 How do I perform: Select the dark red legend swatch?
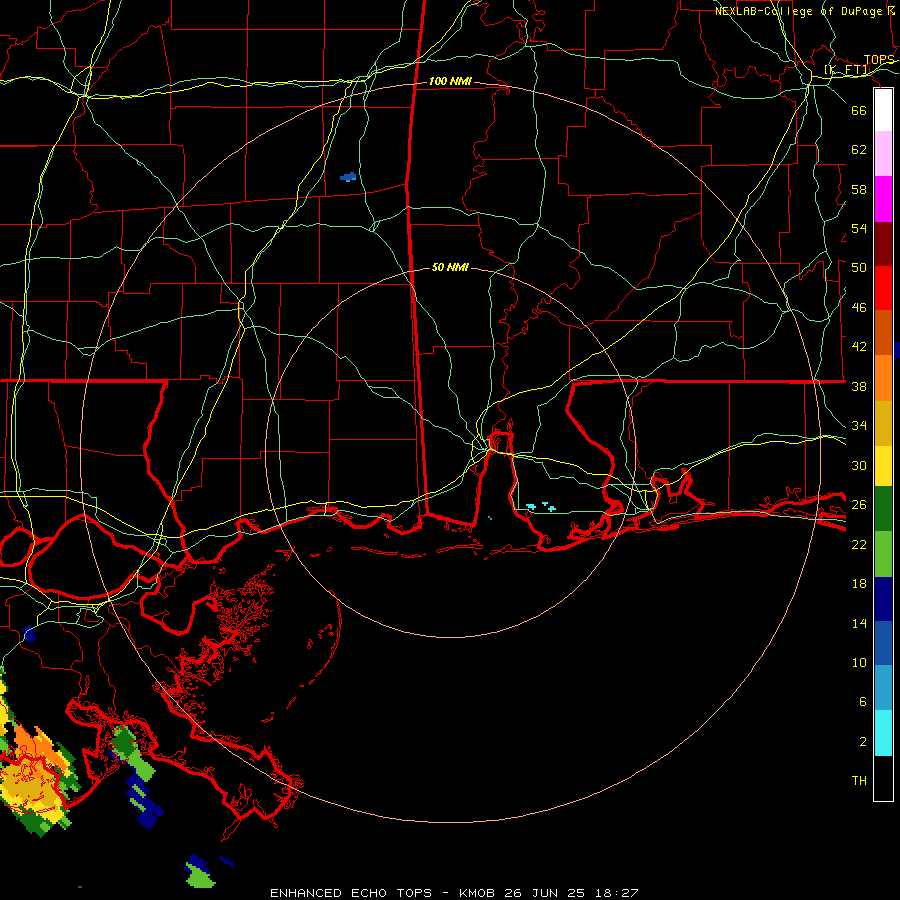click(883, 244)
